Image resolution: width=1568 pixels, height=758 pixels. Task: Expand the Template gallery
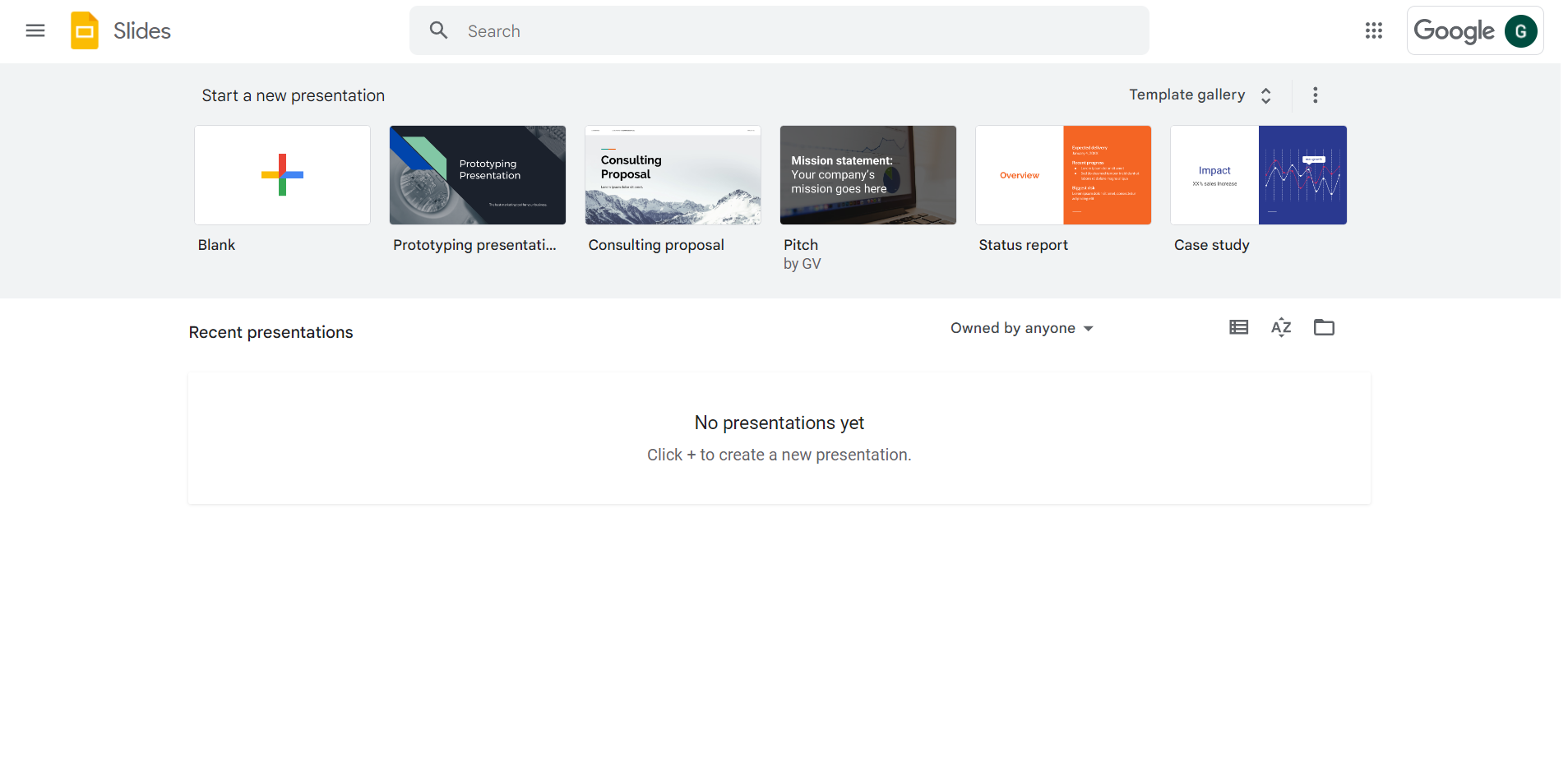(x=1200, y=95)
